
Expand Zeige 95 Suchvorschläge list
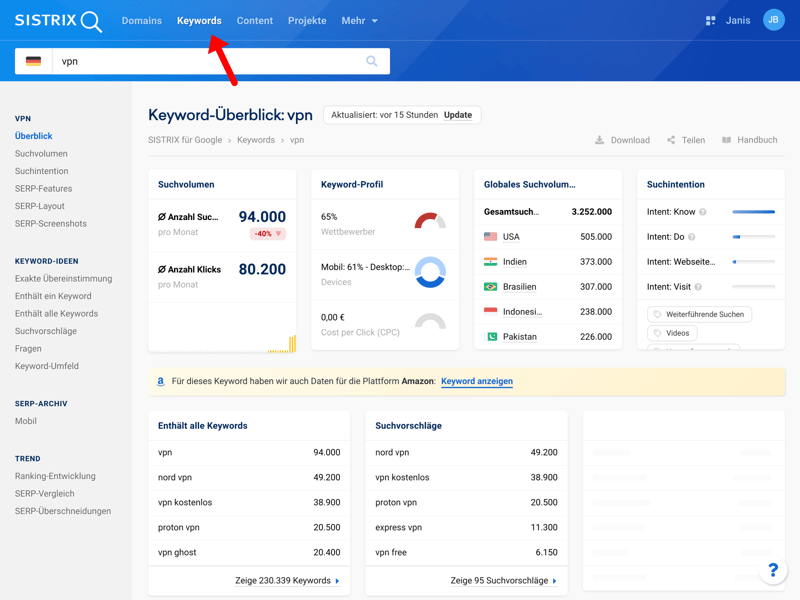point(503,580)
